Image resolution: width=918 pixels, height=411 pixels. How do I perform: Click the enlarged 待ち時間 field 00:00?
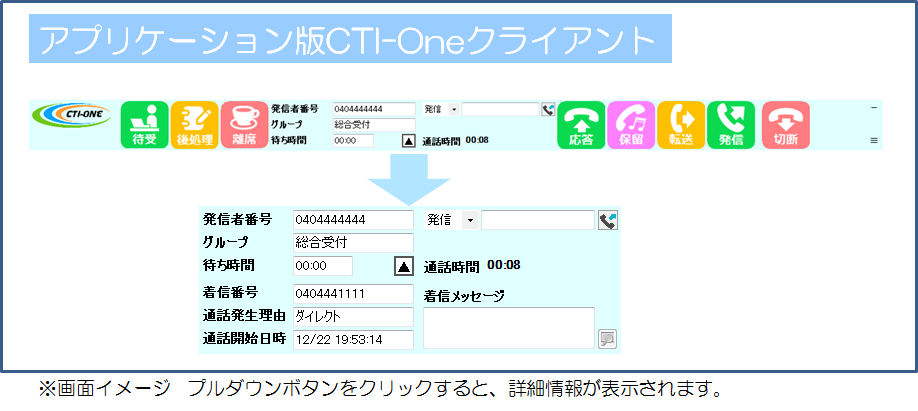point(323,265)
